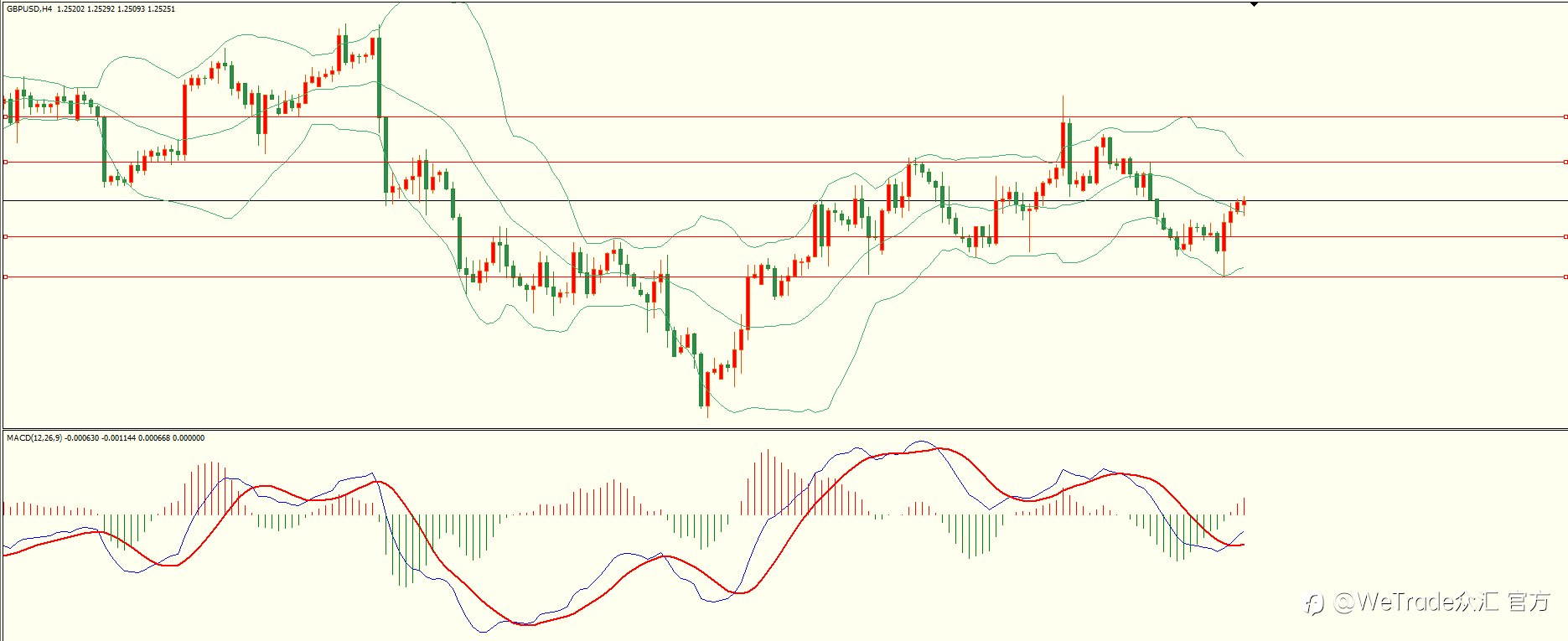Image resolution: width=1568 pixels, height=641 pixels.
Task: Click the low price value 1.25093
Action: click(x=132, y=9)
